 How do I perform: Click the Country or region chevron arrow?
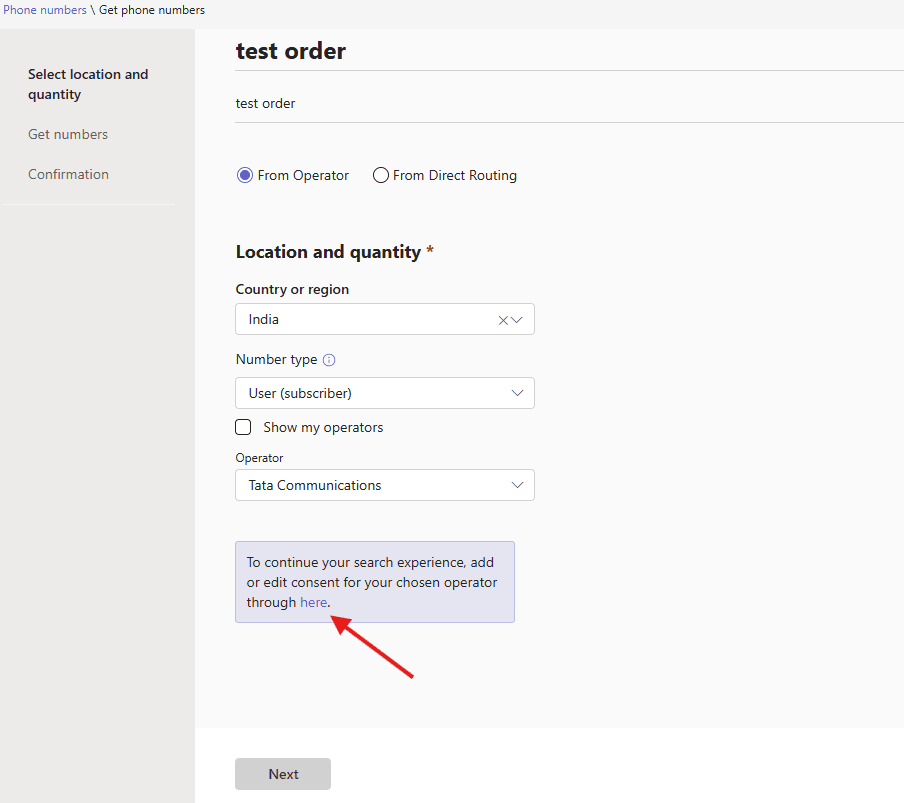(x=517, y=320)
